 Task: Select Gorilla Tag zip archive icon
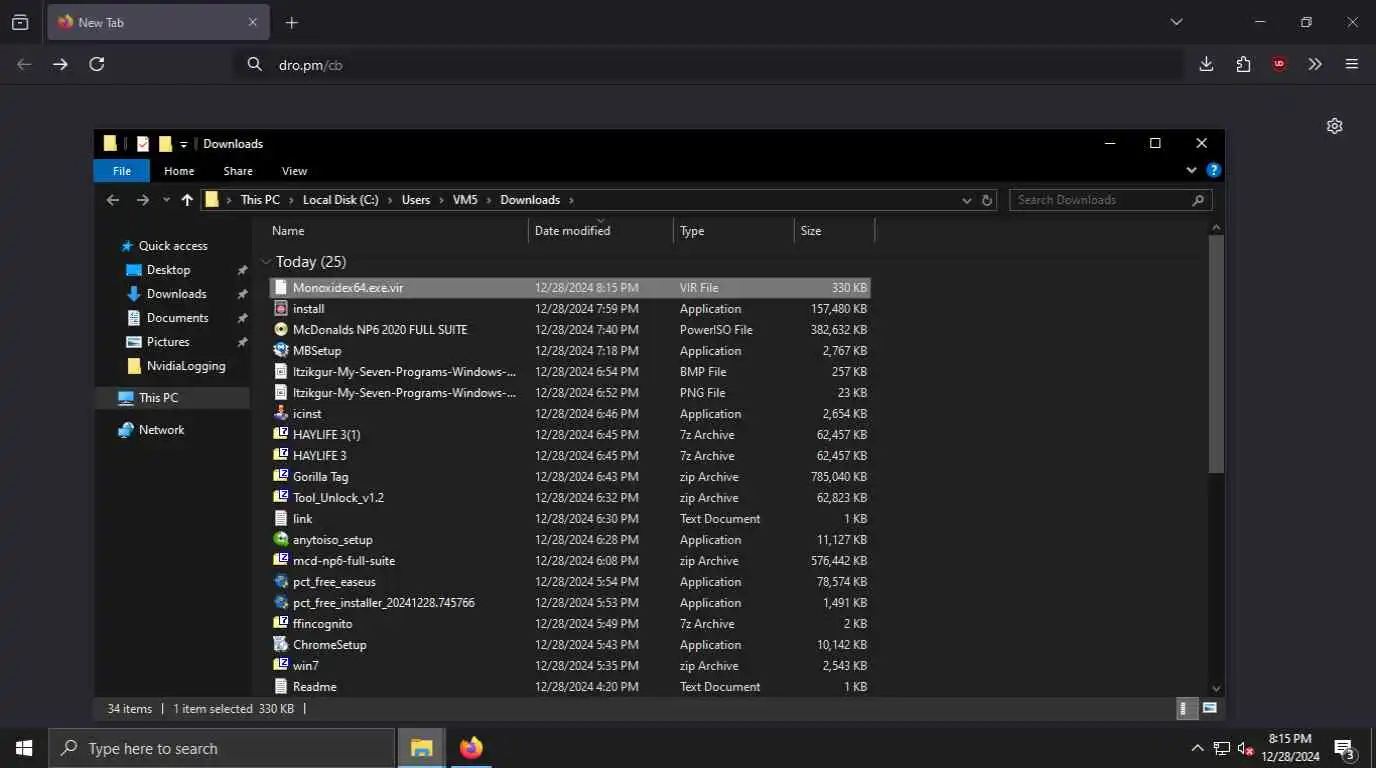[281, 477]
